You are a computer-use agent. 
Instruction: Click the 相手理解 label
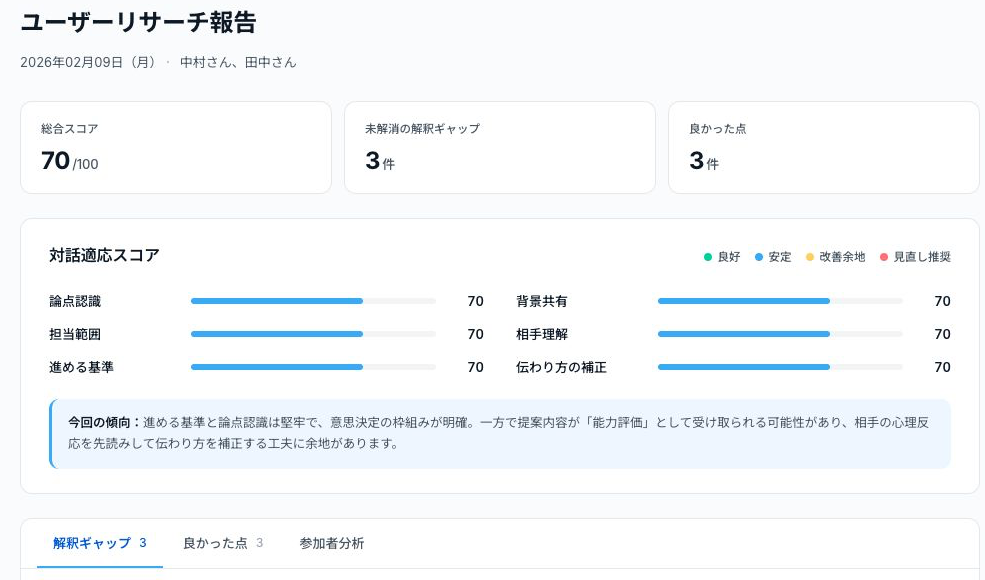pos(542,334)
